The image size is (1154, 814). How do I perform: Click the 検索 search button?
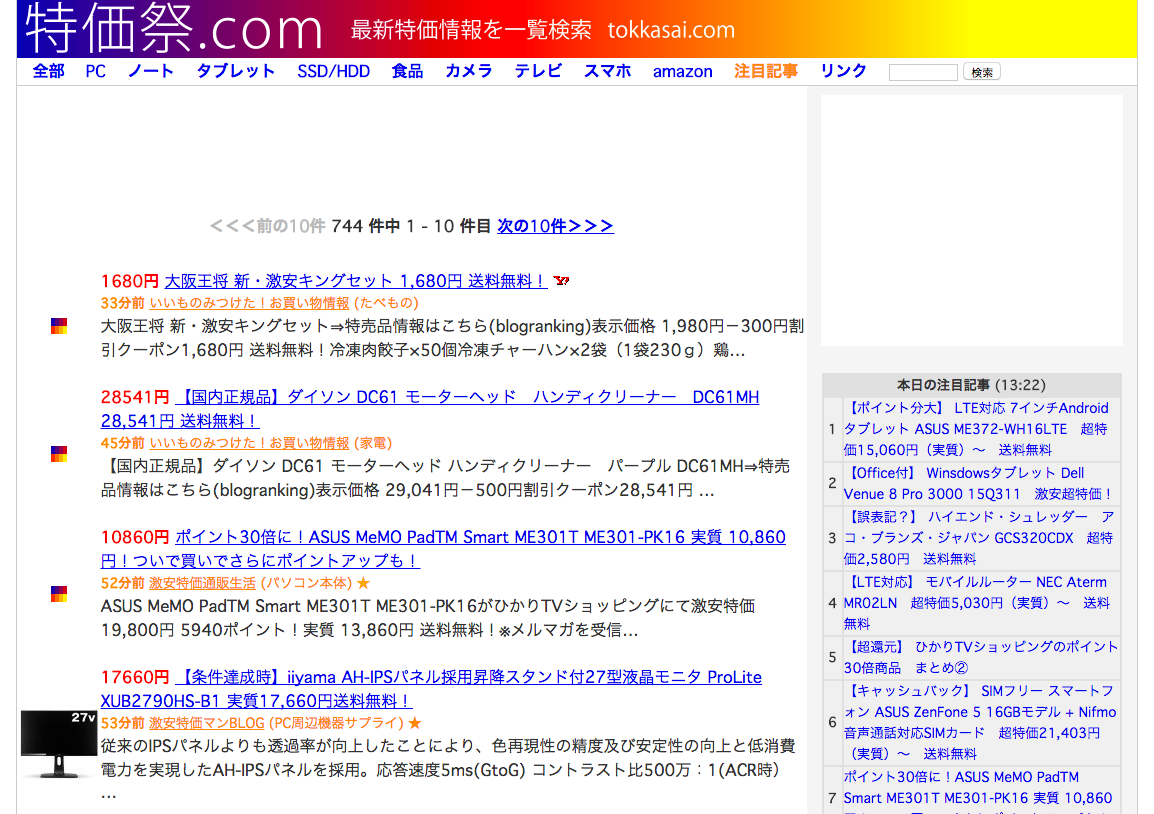(x=982, y=72)
